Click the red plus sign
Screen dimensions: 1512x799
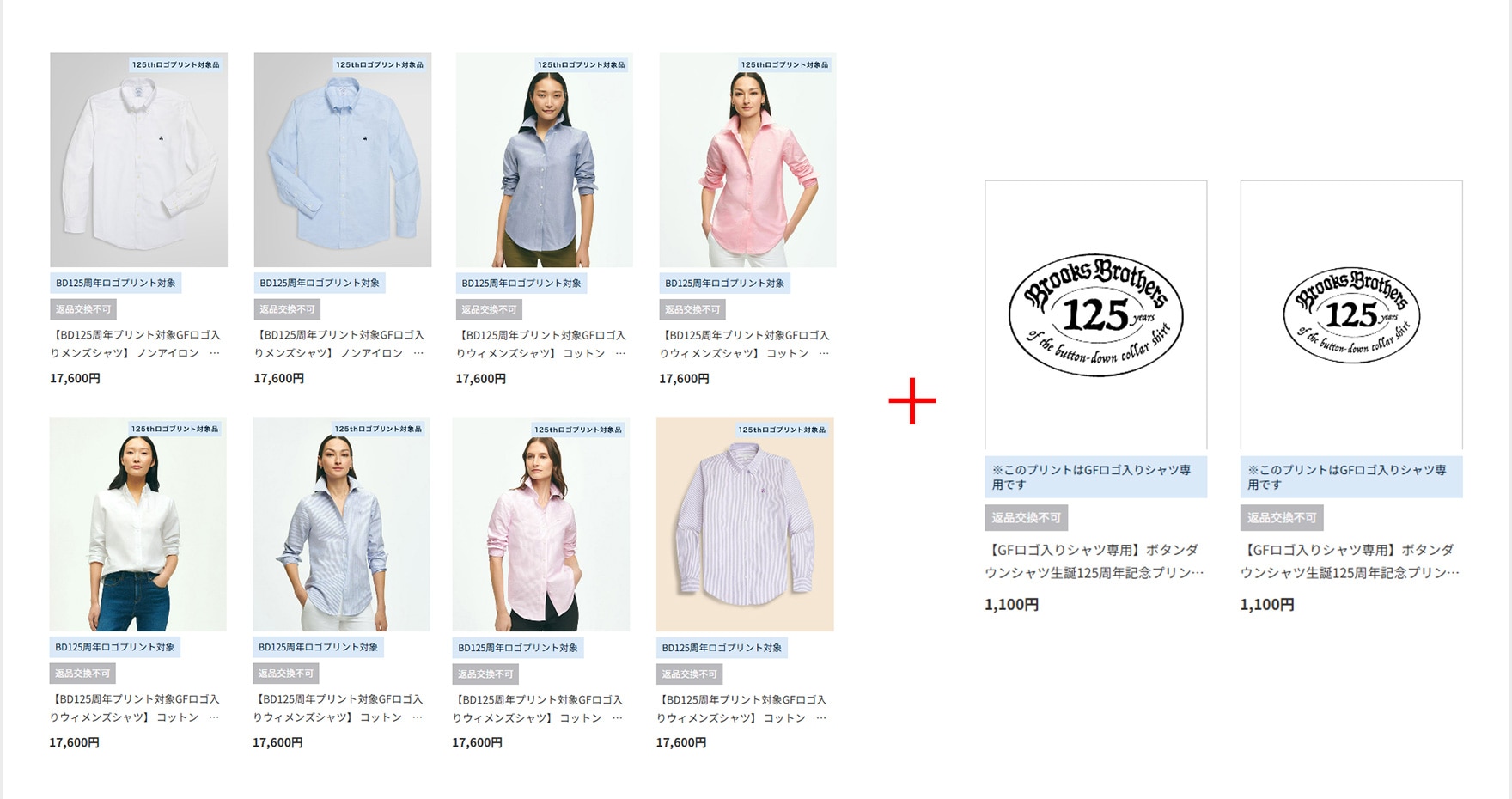coord(912,400)
